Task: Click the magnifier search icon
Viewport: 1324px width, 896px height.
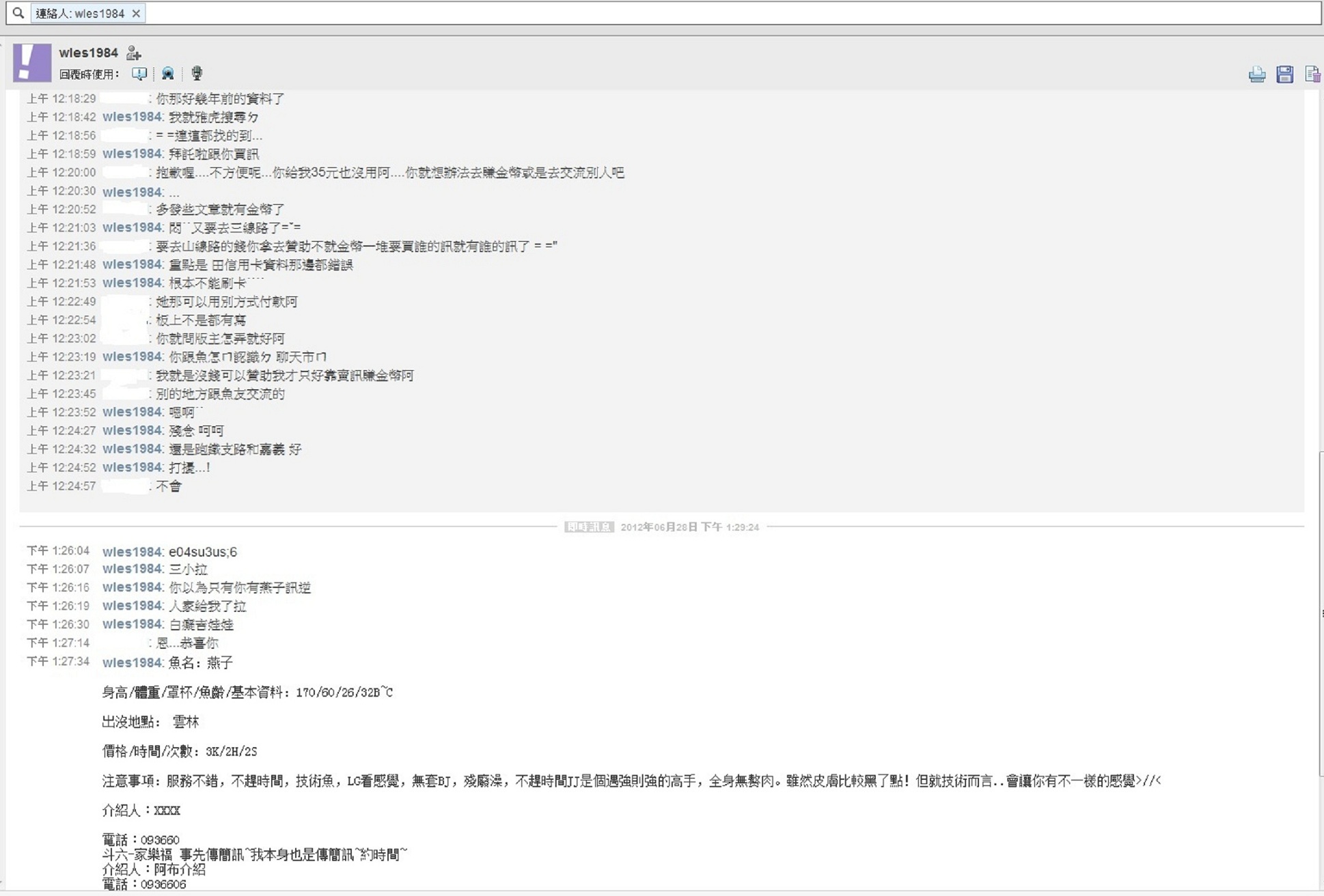Action: coord(18,12)
